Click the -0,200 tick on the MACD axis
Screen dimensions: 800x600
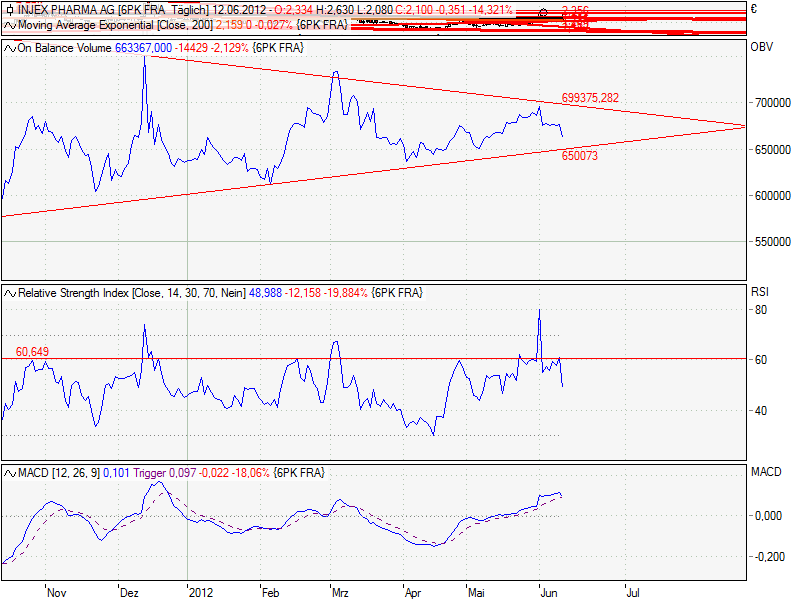click(x=768, y=557)
